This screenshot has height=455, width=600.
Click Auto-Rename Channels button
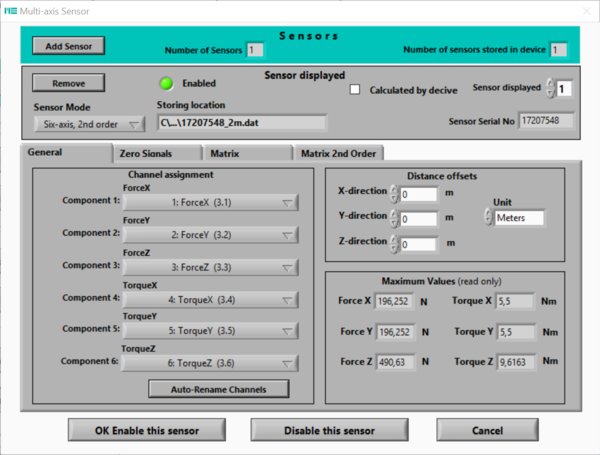pos(220,388)
